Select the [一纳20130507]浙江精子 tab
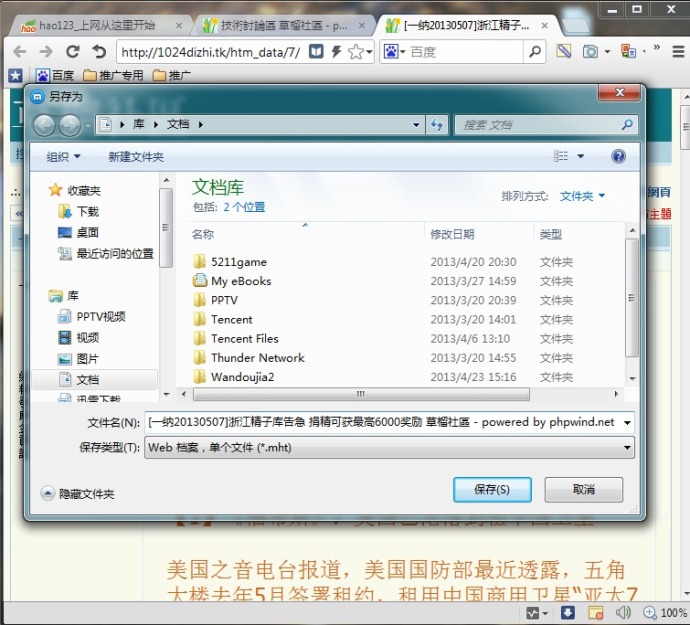 466,26
